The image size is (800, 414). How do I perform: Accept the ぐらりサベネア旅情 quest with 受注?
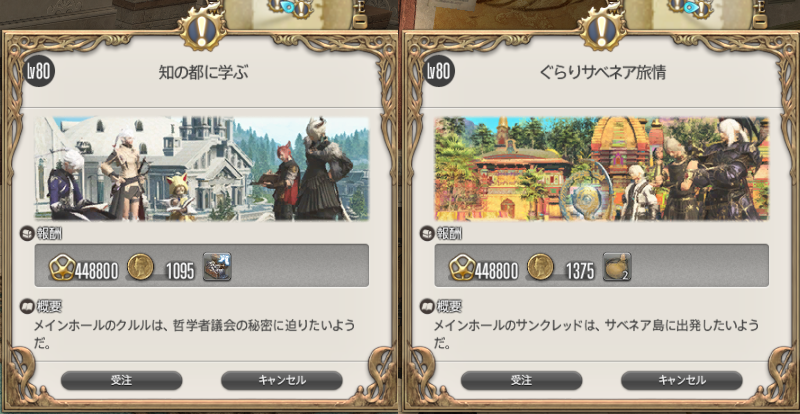[x=521, y=380]
